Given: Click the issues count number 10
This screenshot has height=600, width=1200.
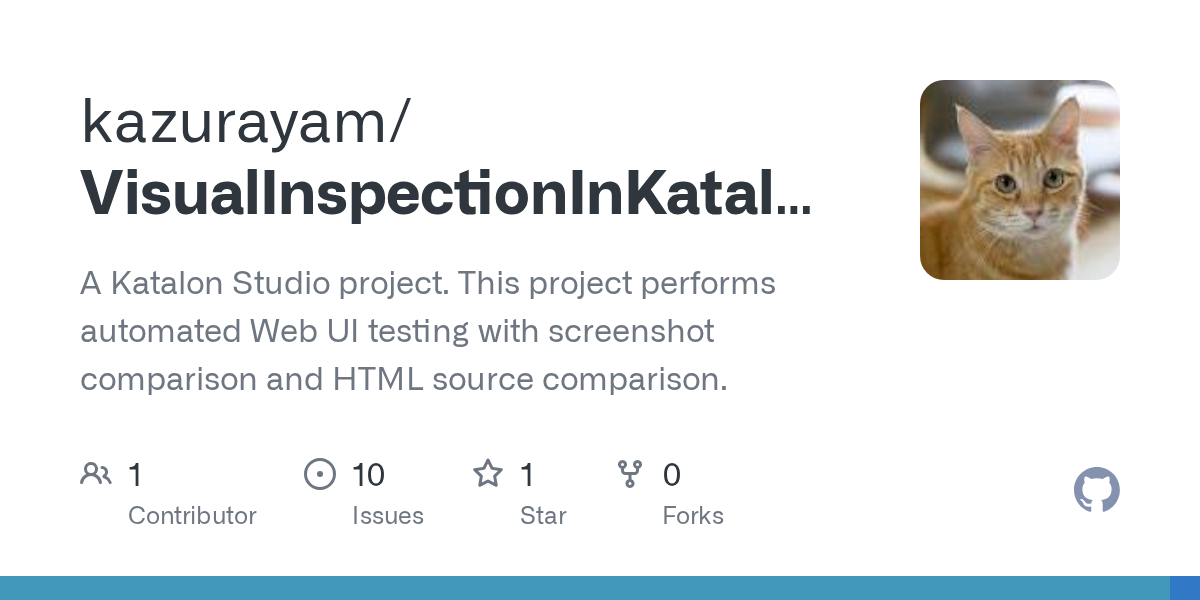Looking at the screenshot, I should click(368, 475).
